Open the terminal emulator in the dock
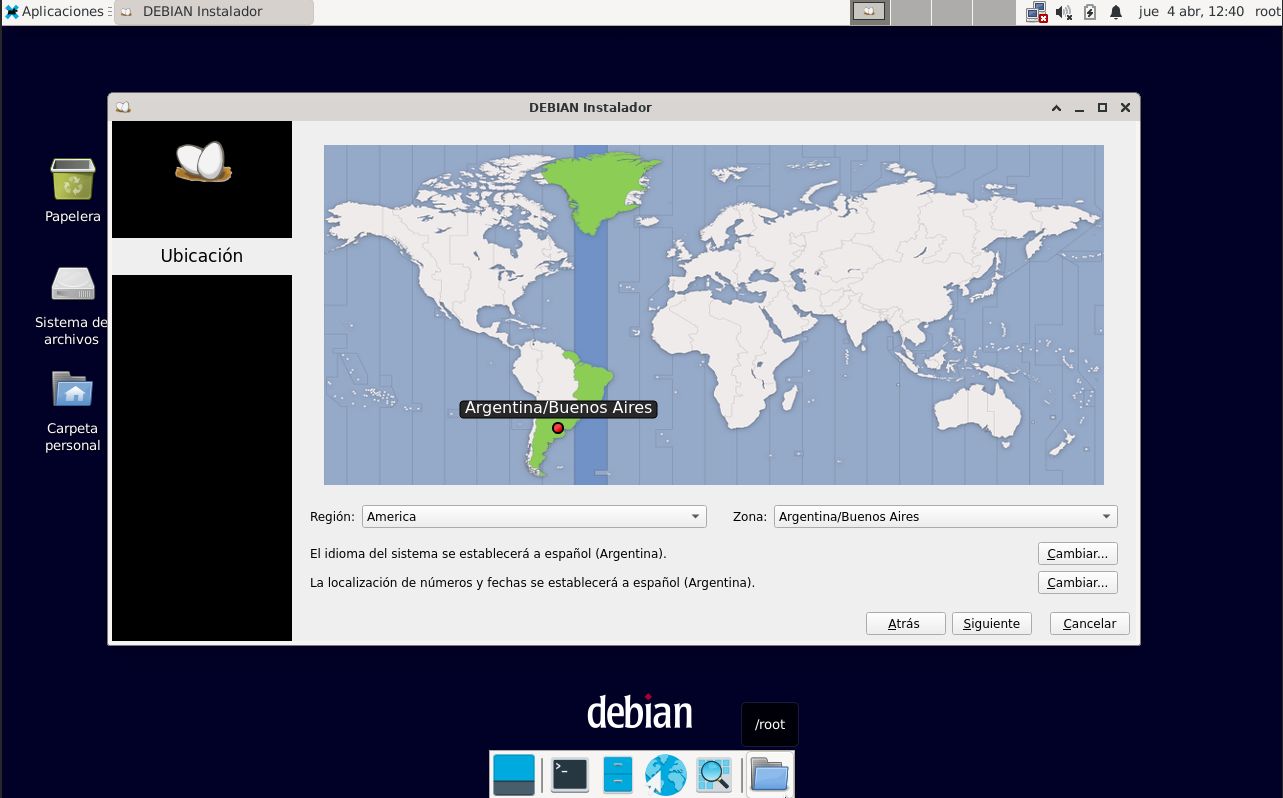The image size is (1283, 798). pos(570,774)
